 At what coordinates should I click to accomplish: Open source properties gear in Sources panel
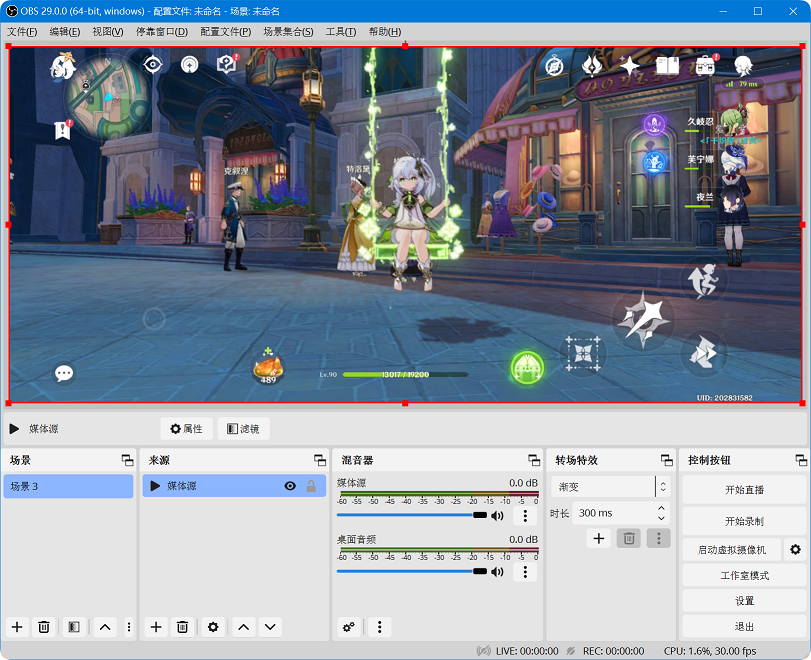[213, 627]
